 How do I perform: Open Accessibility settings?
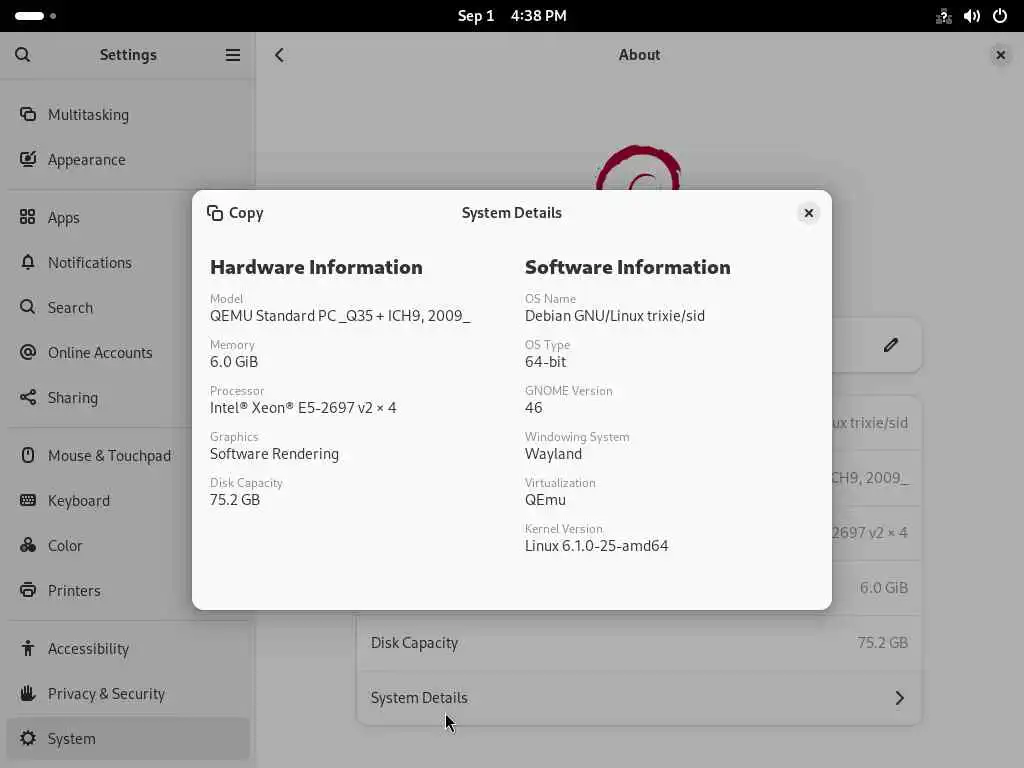128,649
